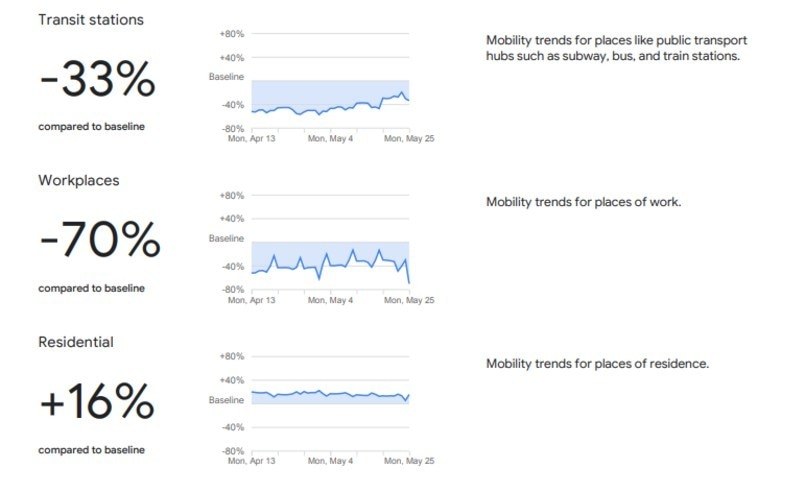Click the Baseline label on workplaces chart
Screen dimensions: 800x480
(226, 238)
